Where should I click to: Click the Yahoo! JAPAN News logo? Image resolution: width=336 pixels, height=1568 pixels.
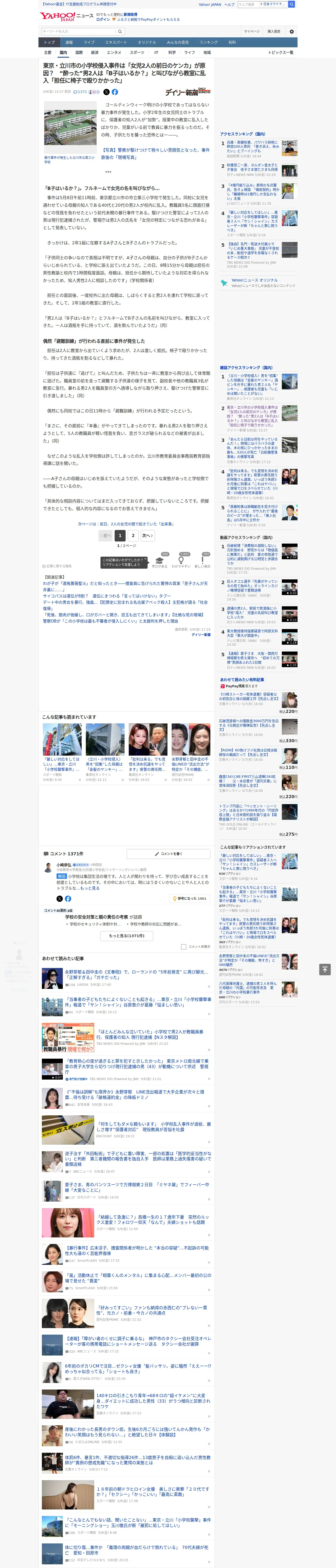66,16
